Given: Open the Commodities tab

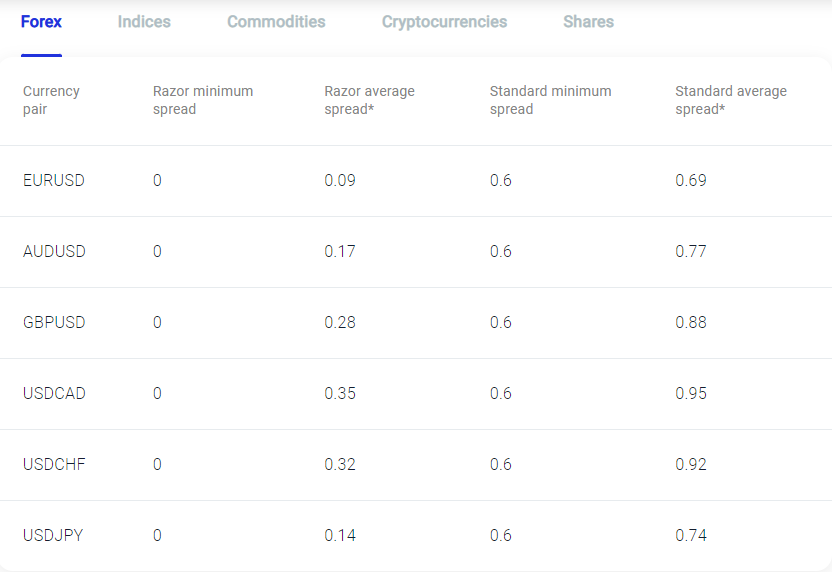Looking at the screenshot, I should point(276,22).
